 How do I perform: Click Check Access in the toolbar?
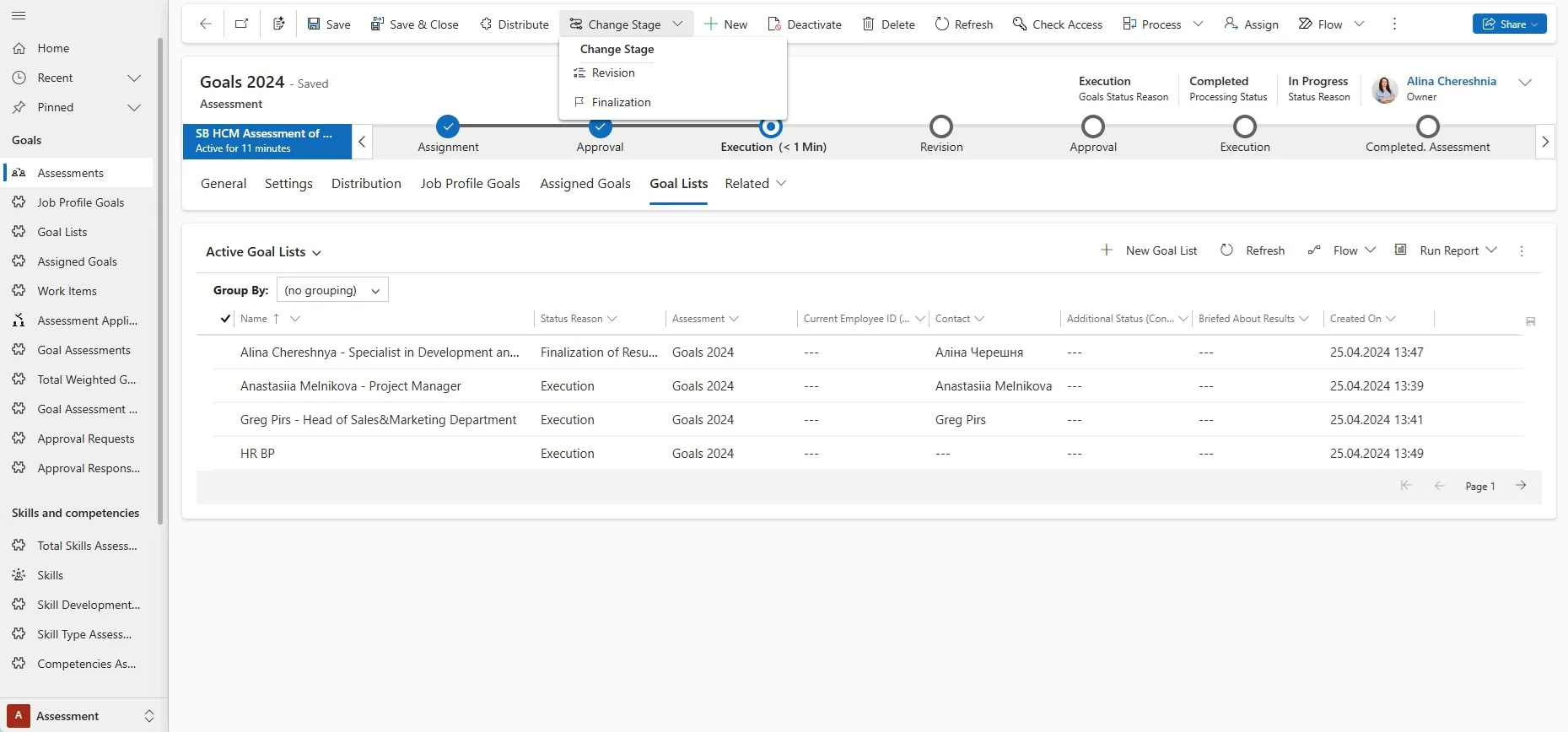[1058, 24]
